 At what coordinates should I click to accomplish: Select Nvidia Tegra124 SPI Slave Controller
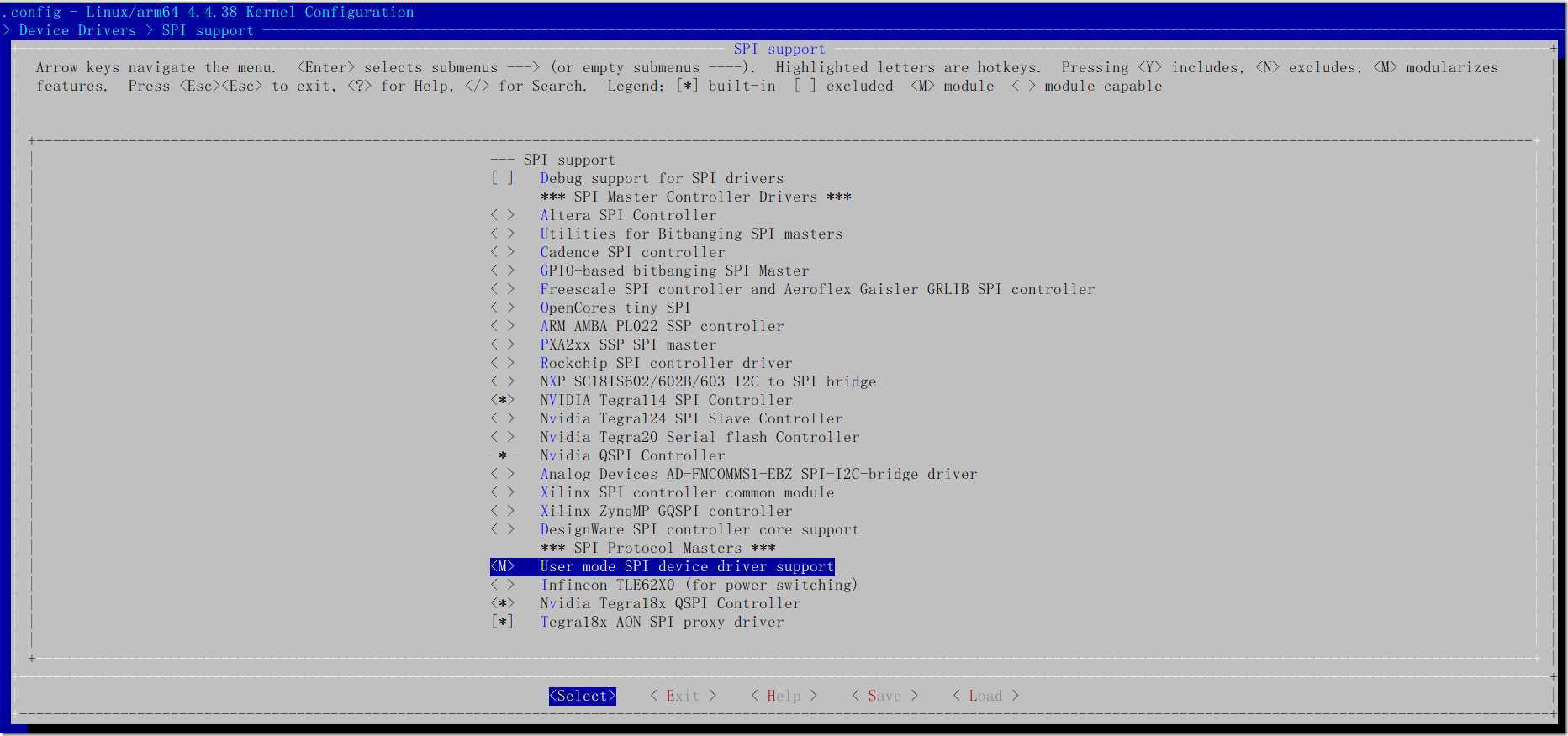point(691,418)
